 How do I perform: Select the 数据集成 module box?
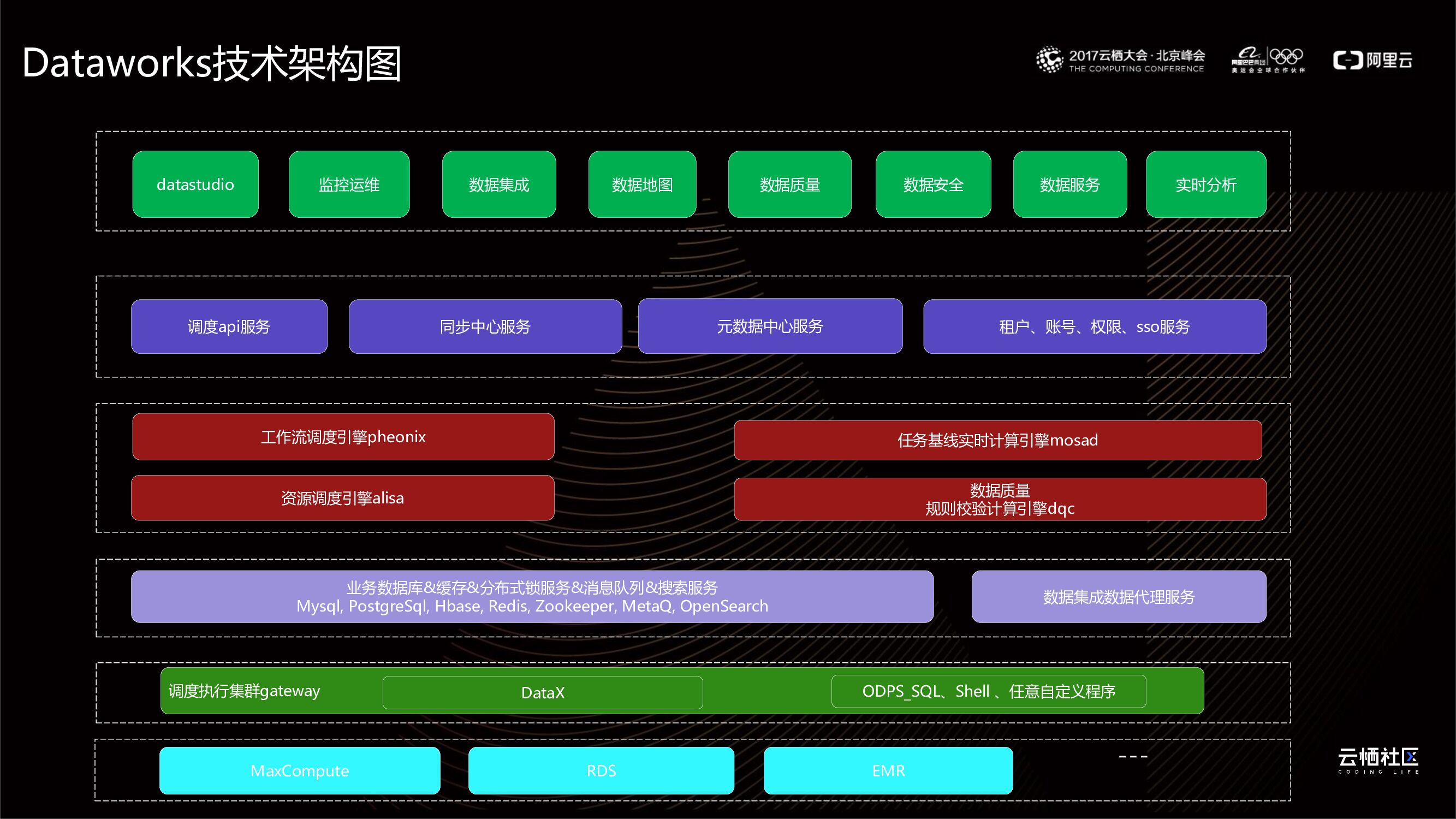pyautogui.click(x=498, y=184)
